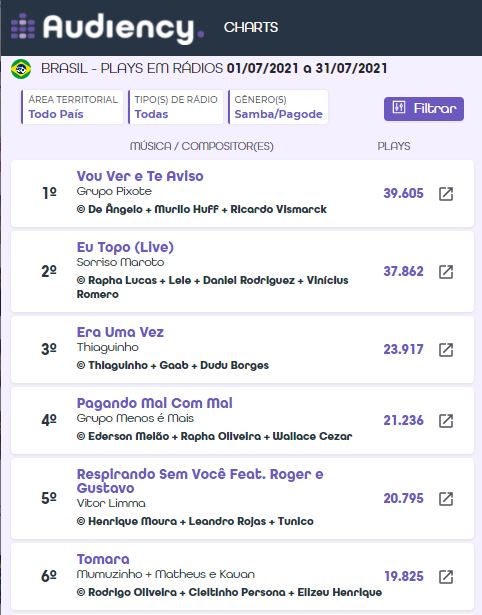This screenshot has width=482, height=615.
Task: Click the 39.605 plays count
Action: [404, 193]
